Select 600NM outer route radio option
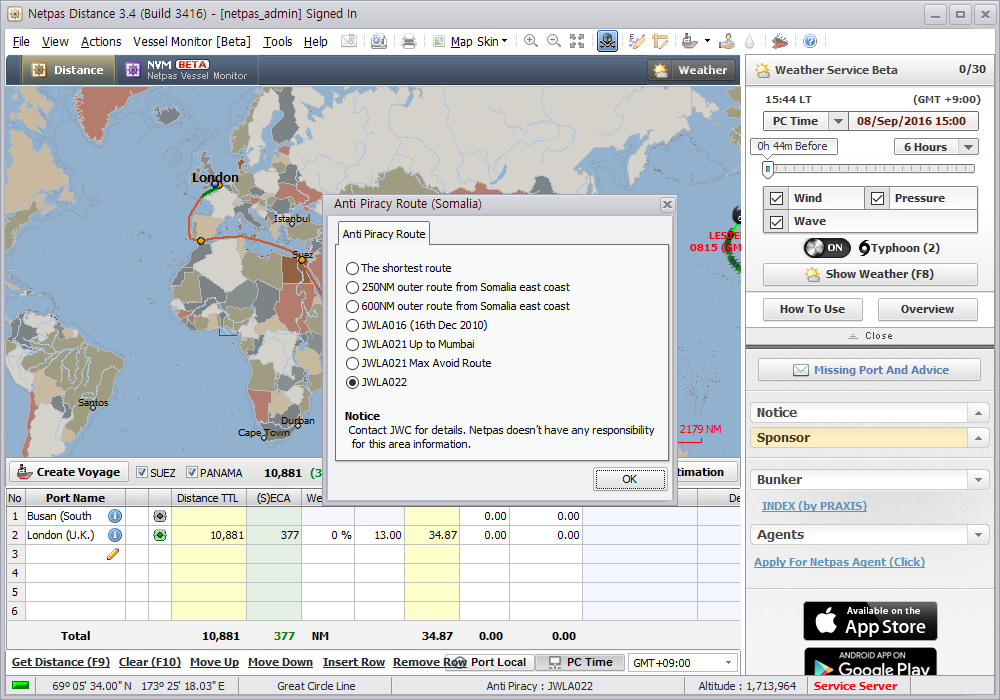The height and width of the screenshot is (700, 1000). pyautogui.click(x=352, y=307)
